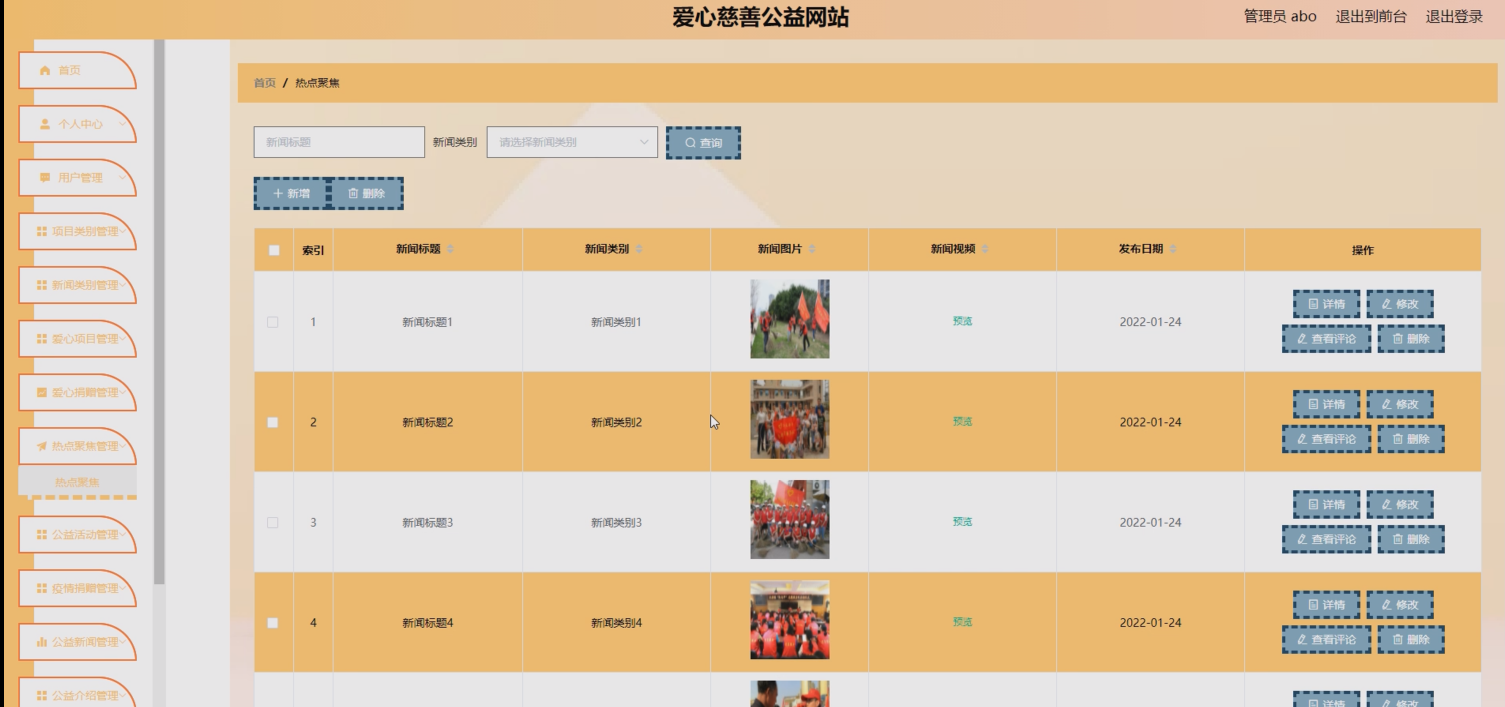Expand 公益活动管理 using its chevron
This screenshot has height=707, width=1505.
point(123,534)
